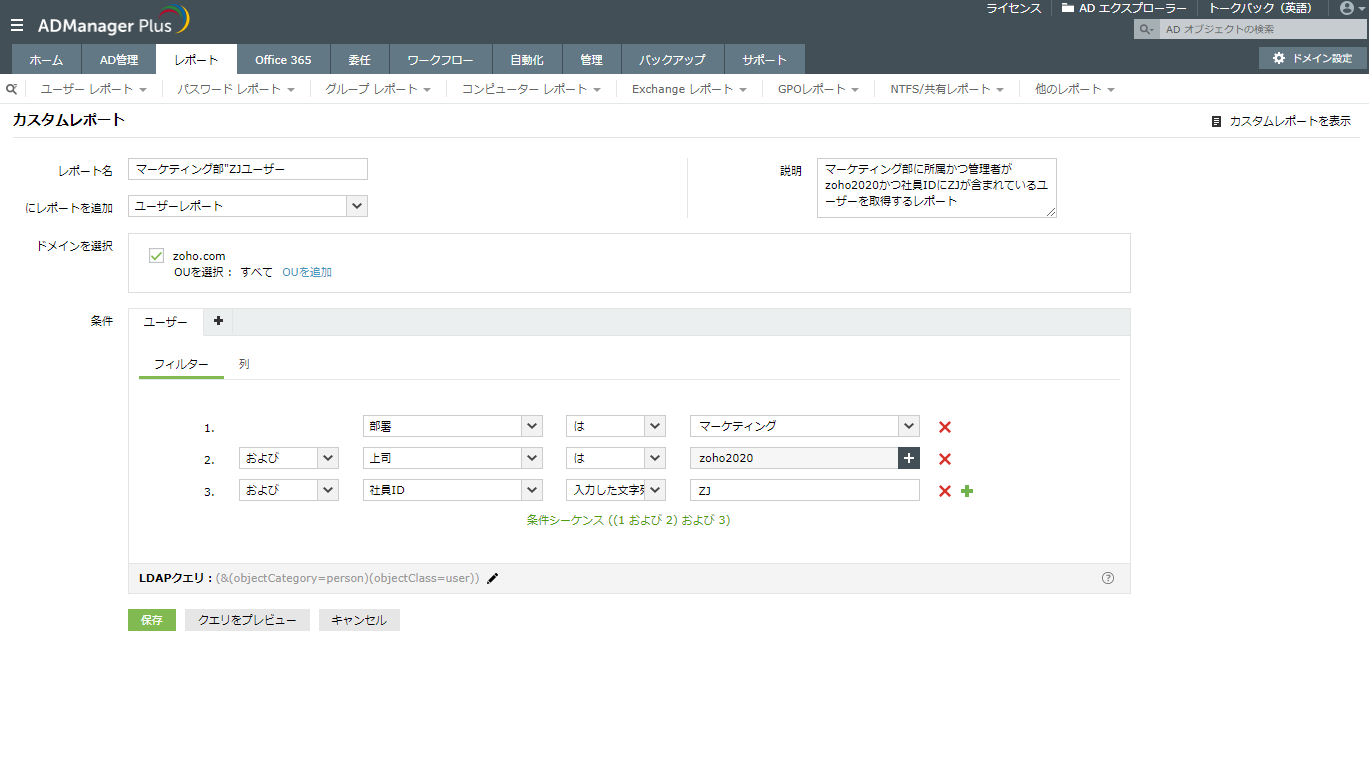Open AD エクスプローラー from the top bar
This screenshot has height=774, width=1369.
click(x=1124, y=8)
